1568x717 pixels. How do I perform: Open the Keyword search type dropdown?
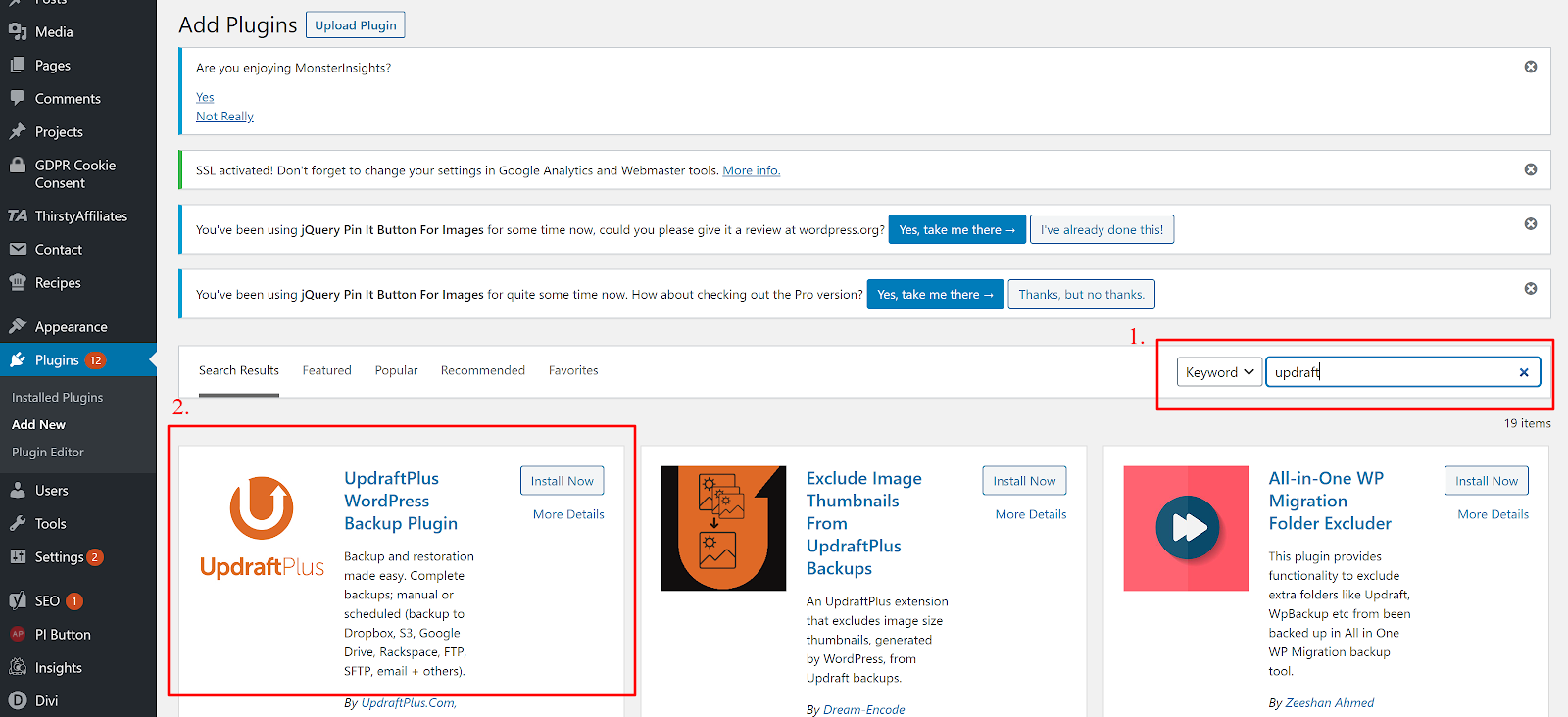(x=1220, y=372)
